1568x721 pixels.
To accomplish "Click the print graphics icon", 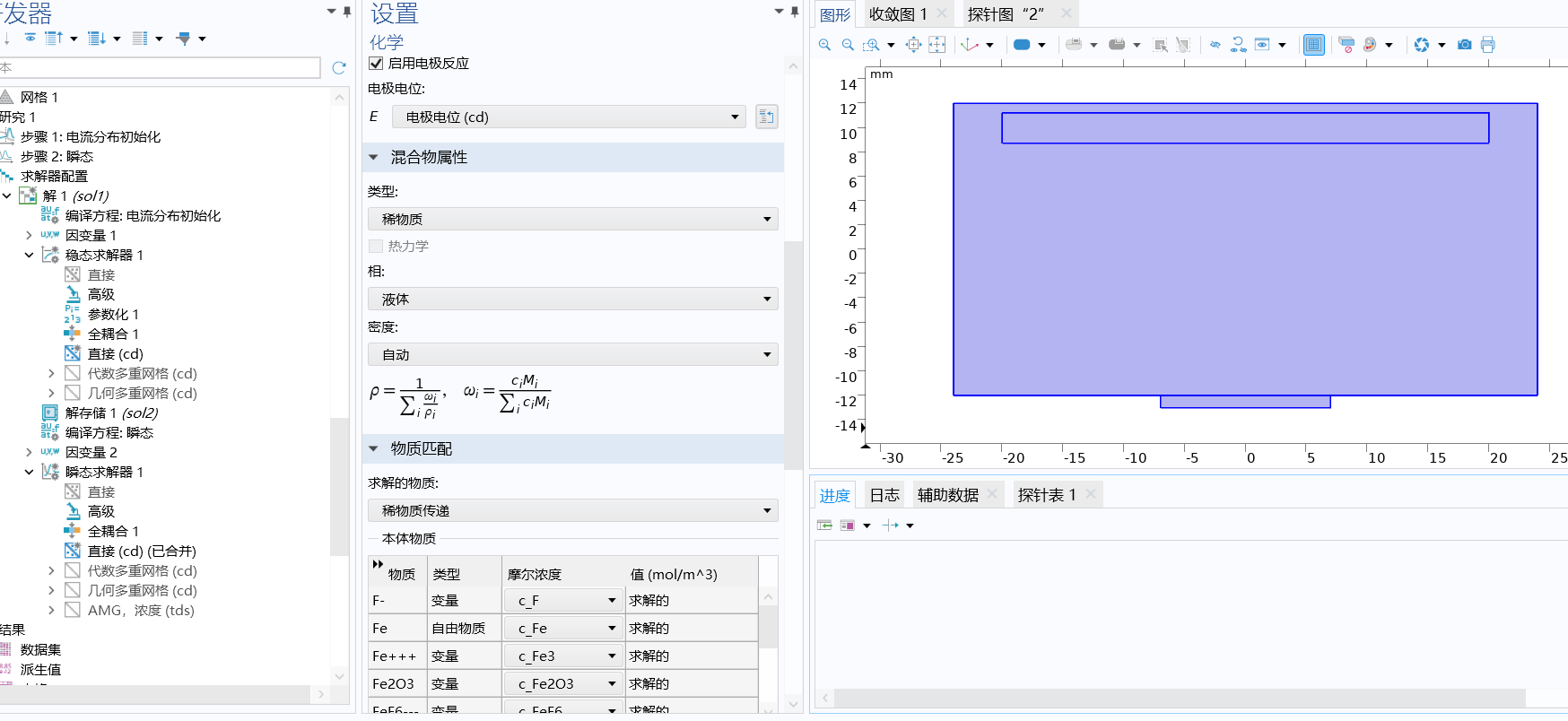I will [1488, 45].
